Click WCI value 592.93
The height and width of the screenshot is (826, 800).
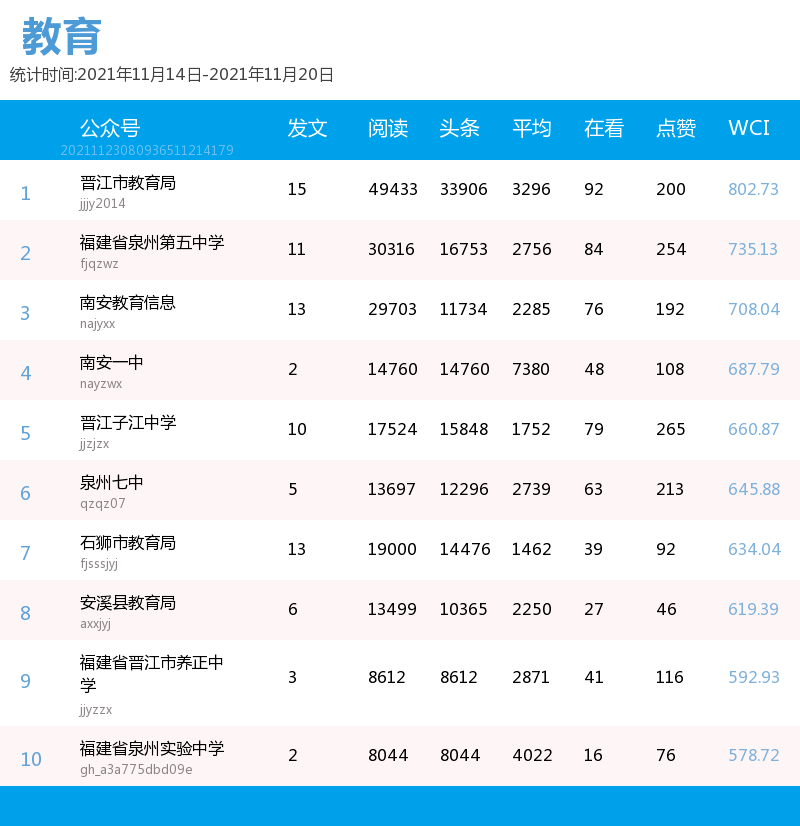coord(754,677)
